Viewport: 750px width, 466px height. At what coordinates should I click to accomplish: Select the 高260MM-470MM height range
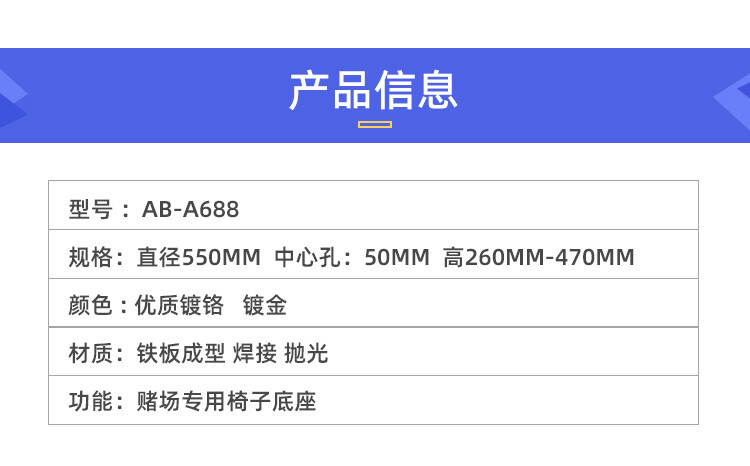(x=539, y=258)
